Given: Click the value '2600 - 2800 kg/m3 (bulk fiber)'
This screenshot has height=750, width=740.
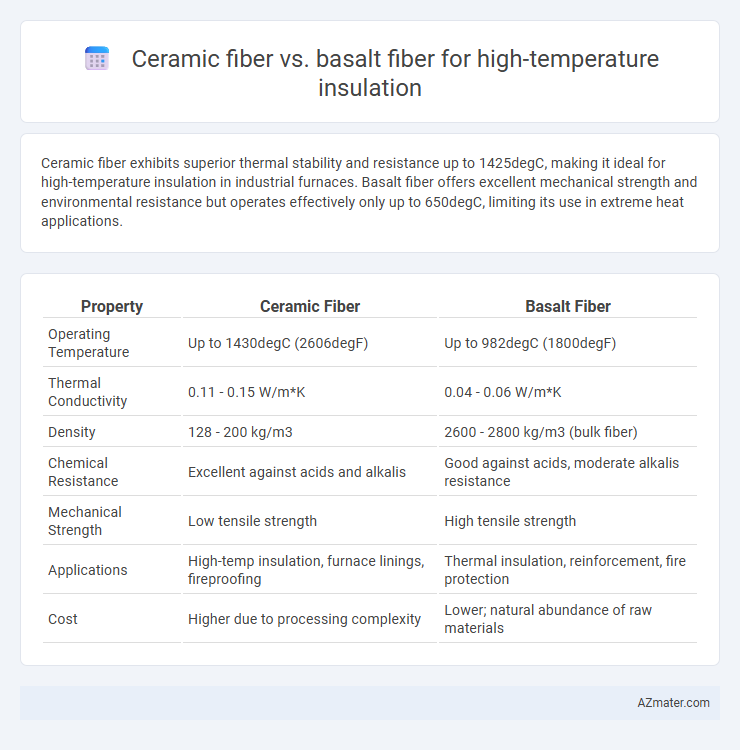Looking at the screenshot, I should [x=541, y=432].
